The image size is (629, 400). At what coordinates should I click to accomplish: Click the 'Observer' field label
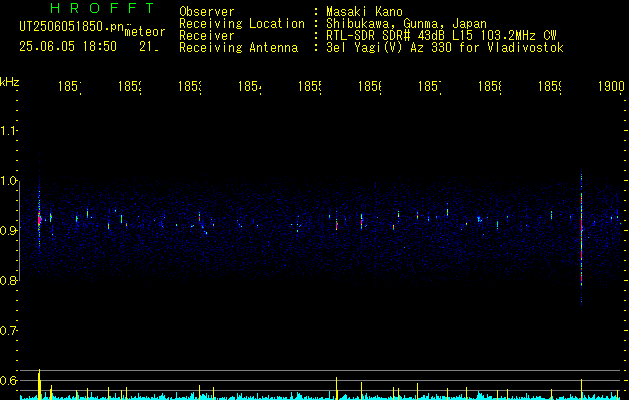click(x=207, y=12)
